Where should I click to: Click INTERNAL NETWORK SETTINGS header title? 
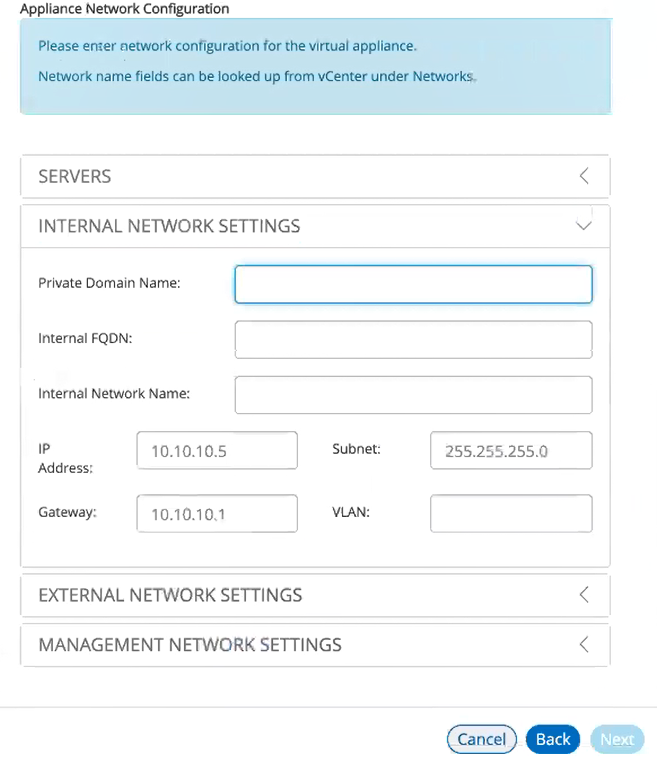[169, 226]
